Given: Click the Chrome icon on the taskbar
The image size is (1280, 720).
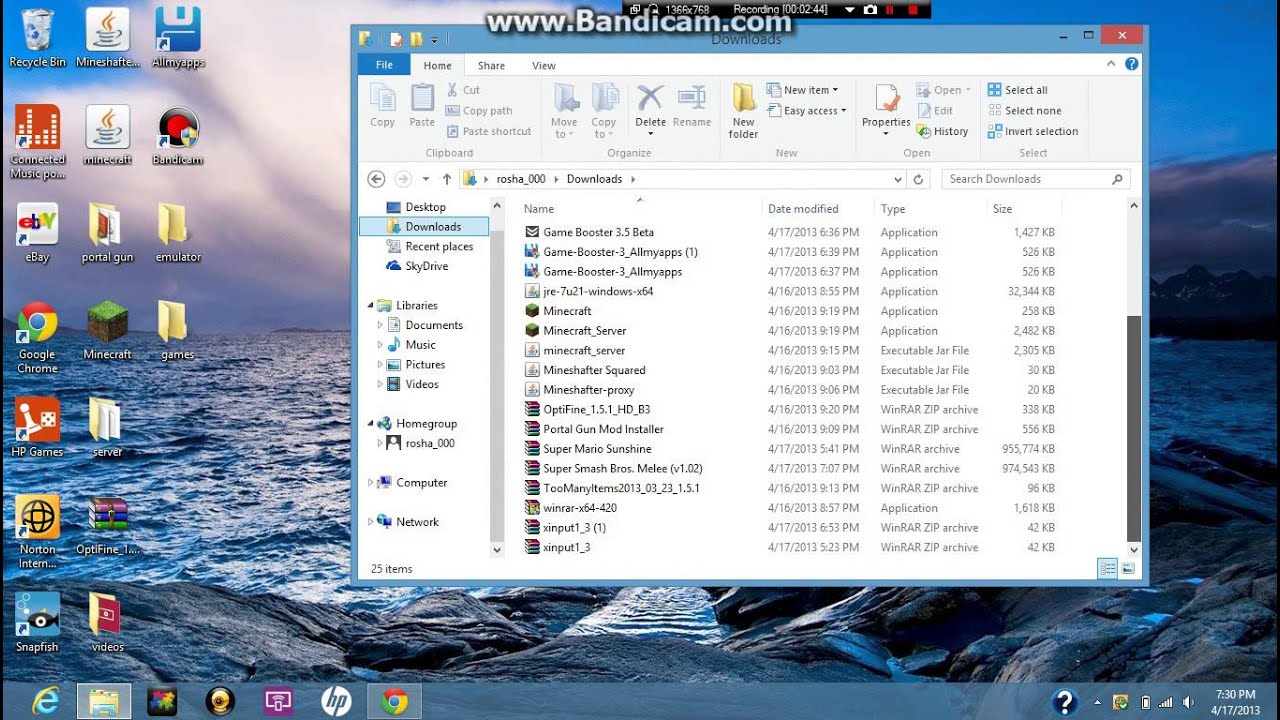Looking at the screenshot, I should point(394,701).
